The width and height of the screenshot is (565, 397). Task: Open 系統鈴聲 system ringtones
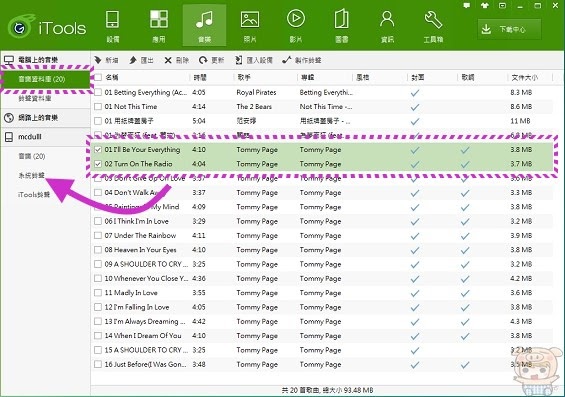coord(32,175)
